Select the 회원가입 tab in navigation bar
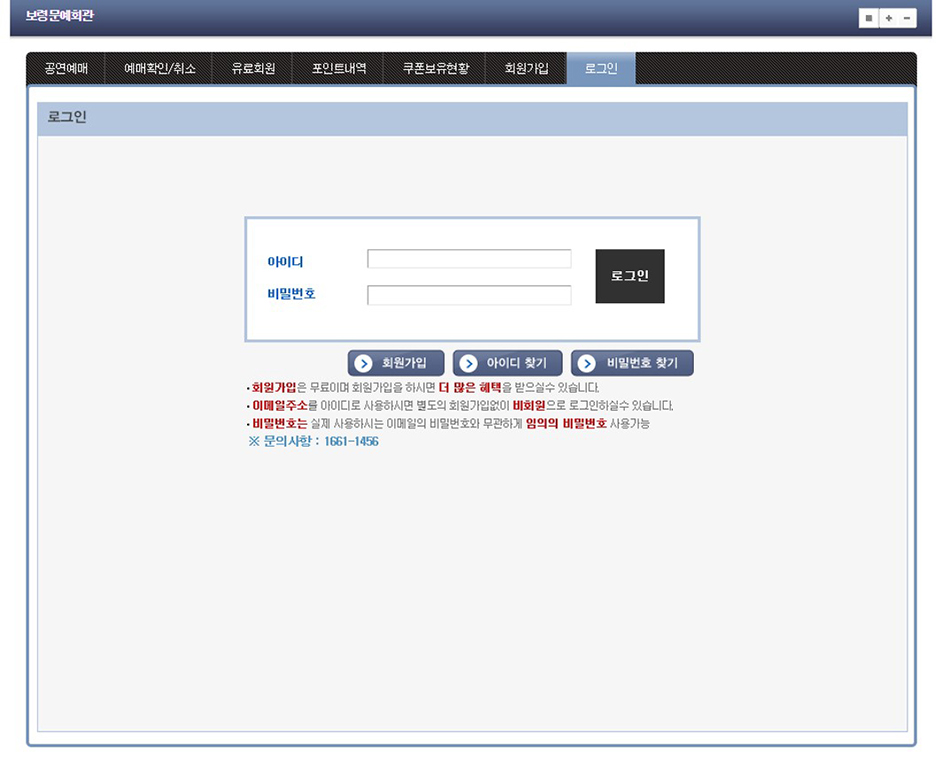This screenshot has width=942, height=773. click(527, 69)
